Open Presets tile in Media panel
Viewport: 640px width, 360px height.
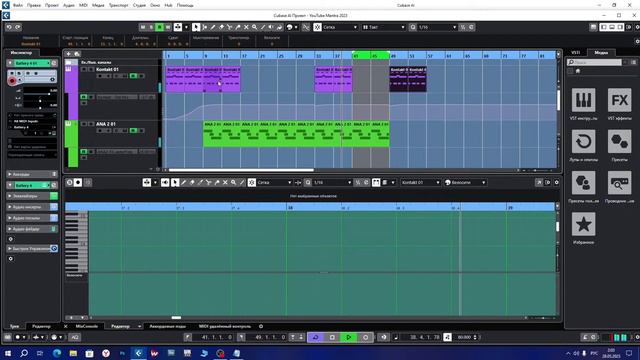point(619,141)
